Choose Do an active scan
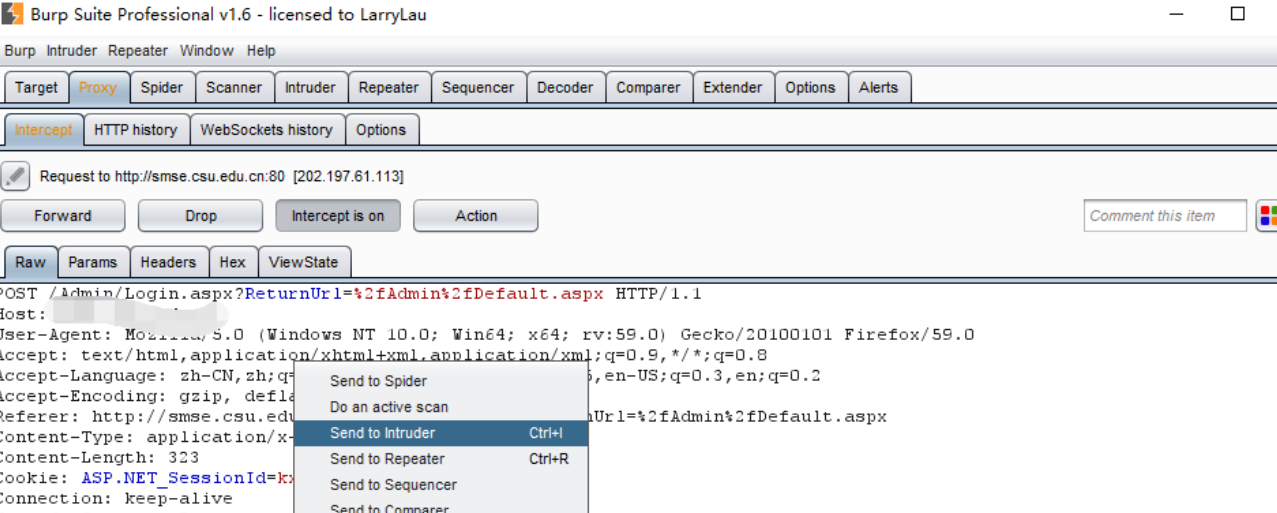The height and width of the screenshot is (513, 1277). (x=441, y=407)
